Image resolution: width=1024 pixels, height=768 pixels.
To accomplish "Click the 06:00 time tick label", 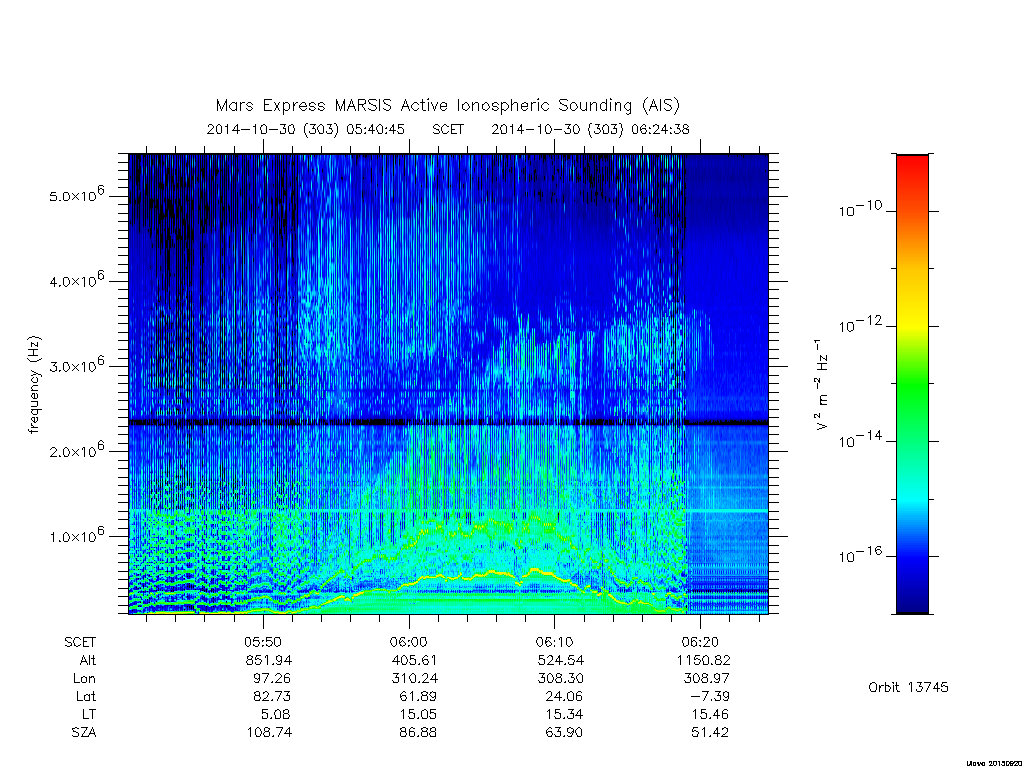I will (409, 643).
